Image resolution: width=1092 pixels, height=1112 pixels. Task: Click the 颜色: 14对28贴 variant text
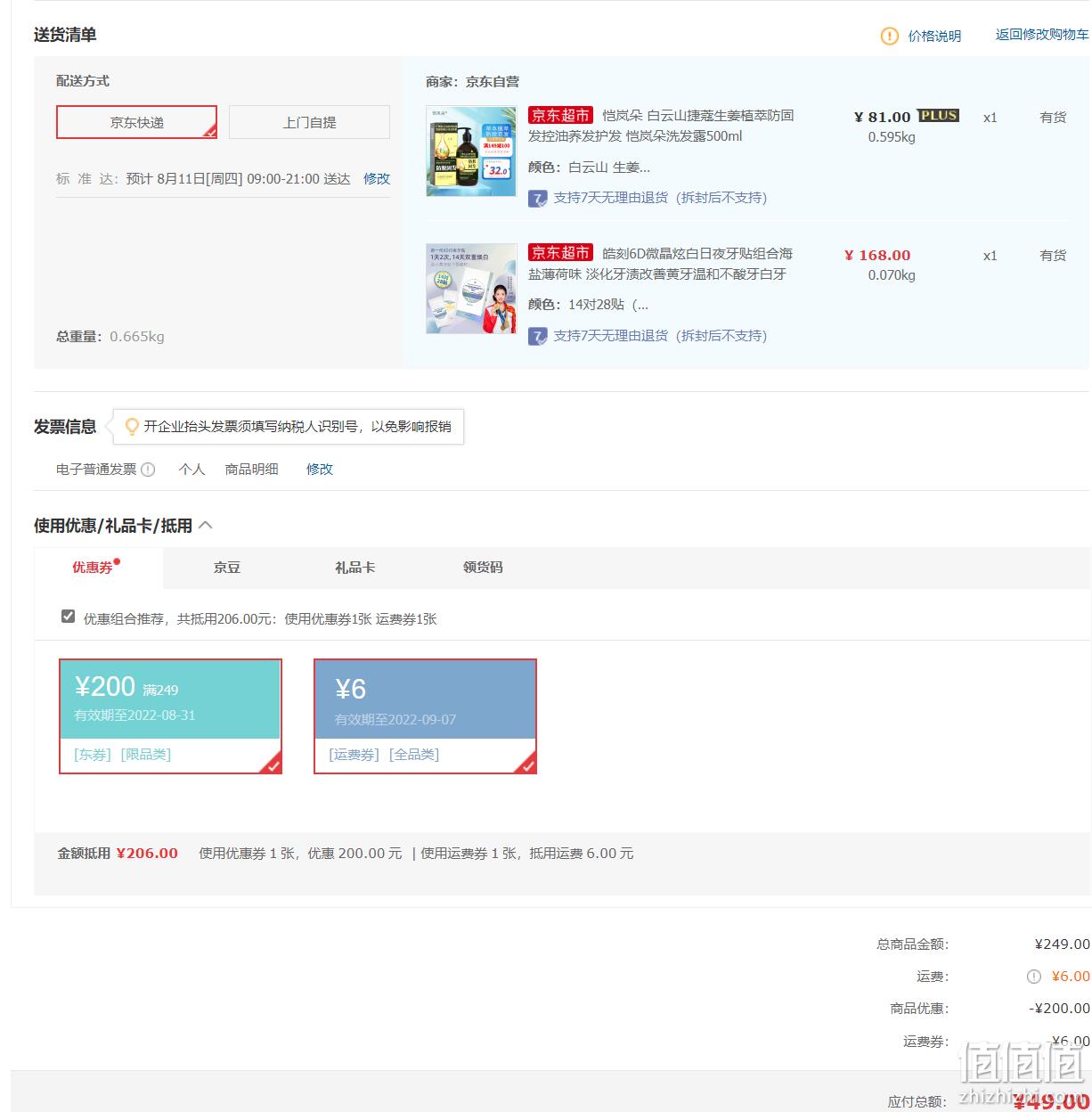click(x=588, y=305)
